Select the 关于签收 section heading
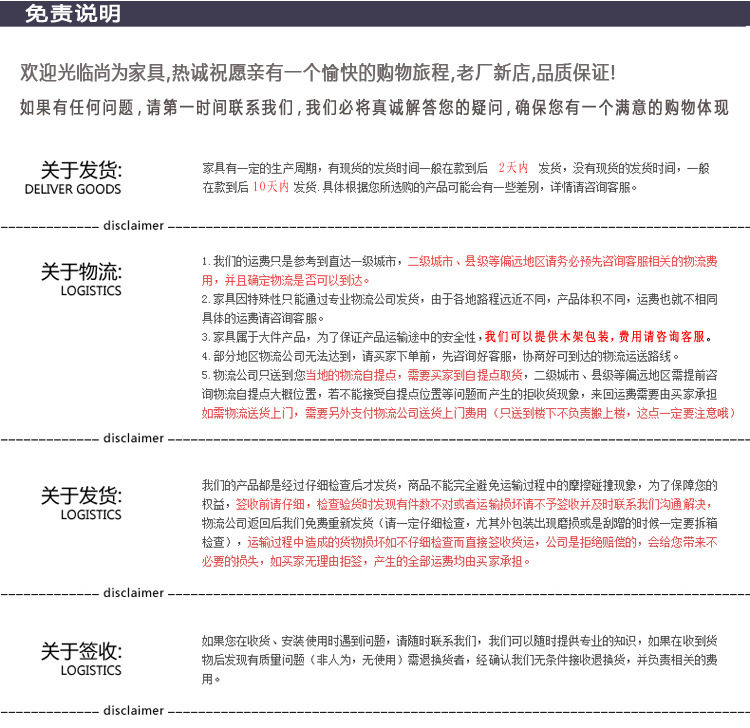 [x=80, y=651]
